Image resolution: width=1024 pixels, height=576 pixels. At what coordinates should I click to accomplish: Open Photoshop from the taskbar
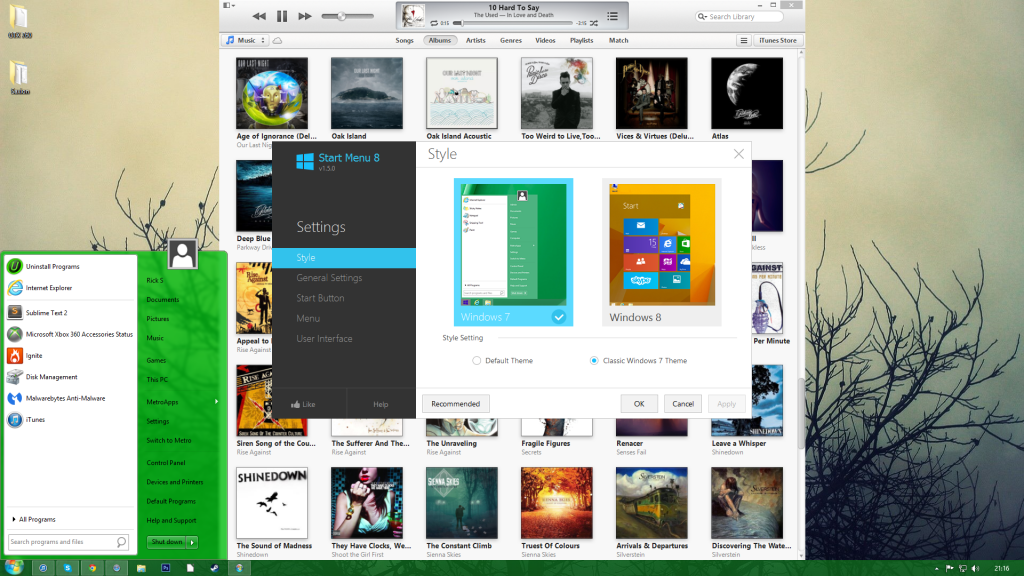coord(166,568)
